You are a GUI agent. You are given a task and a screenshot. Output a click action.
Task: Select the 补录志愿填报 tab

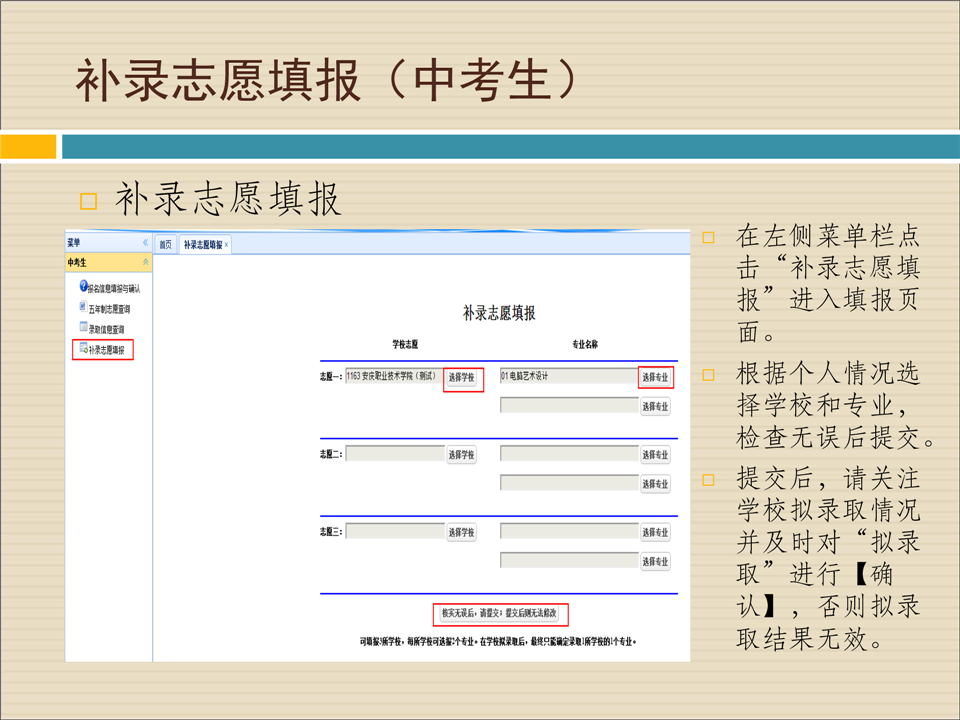pyautogui.click(x=202, y=245)
